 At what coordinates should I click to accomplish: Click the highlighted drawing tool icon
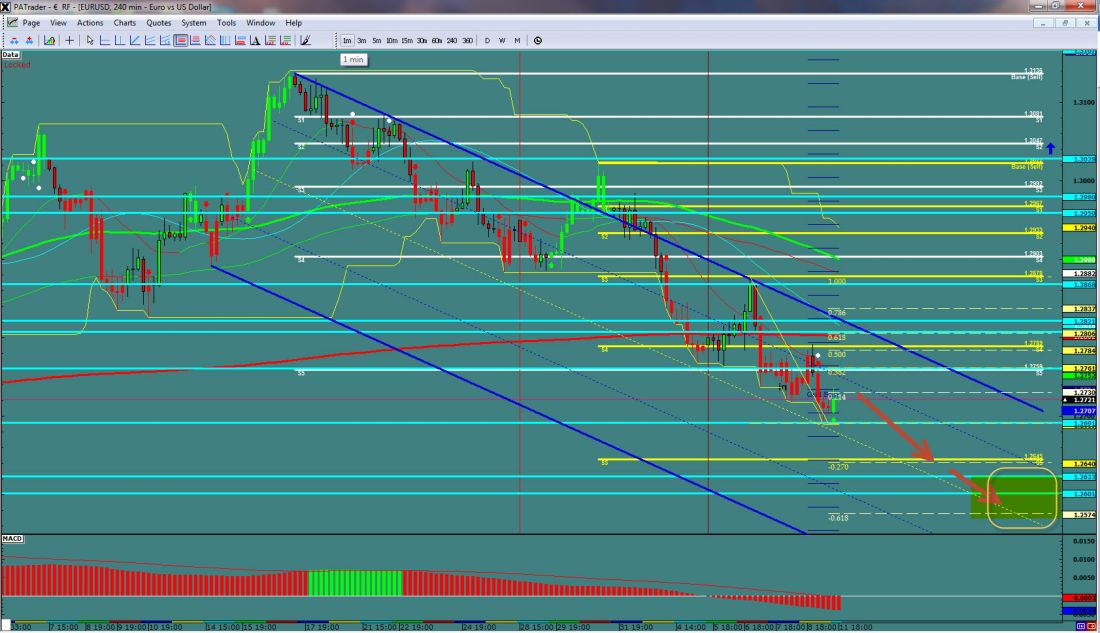[181, 41]
